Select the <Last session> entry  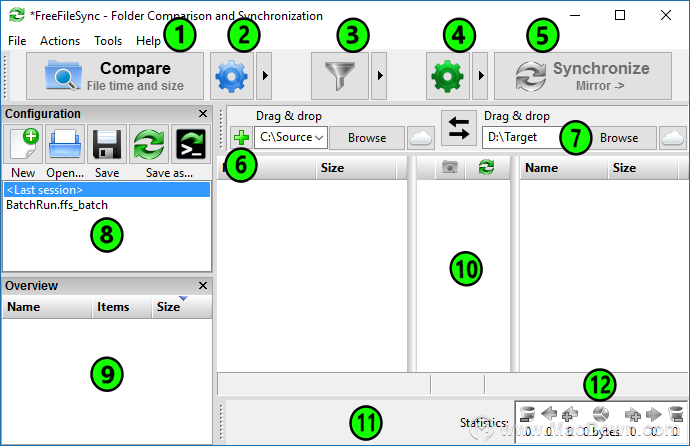point(107,190)
